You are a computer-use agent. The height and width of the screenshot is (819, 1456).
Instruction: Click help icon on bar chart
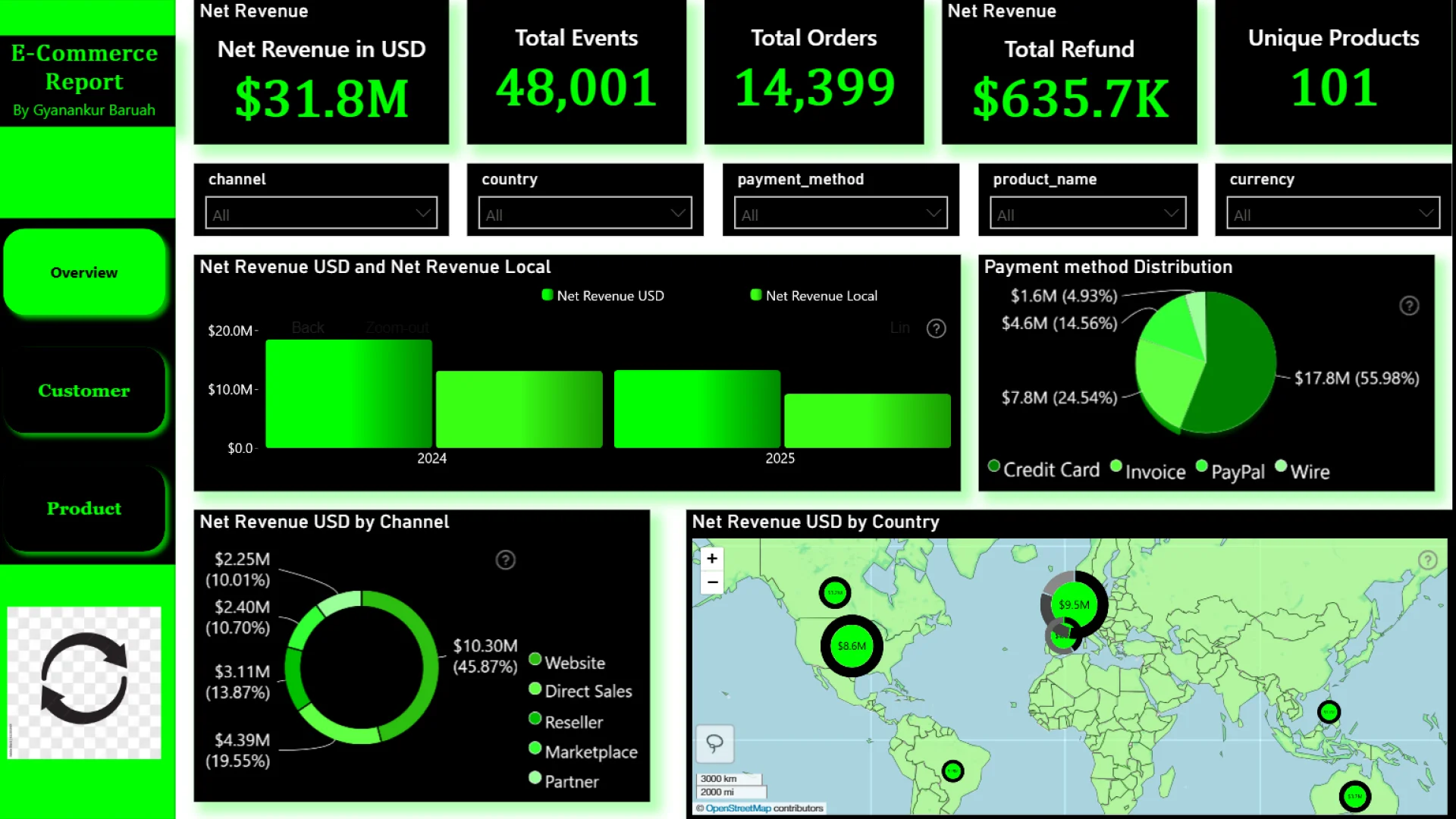tap(937, 328)
